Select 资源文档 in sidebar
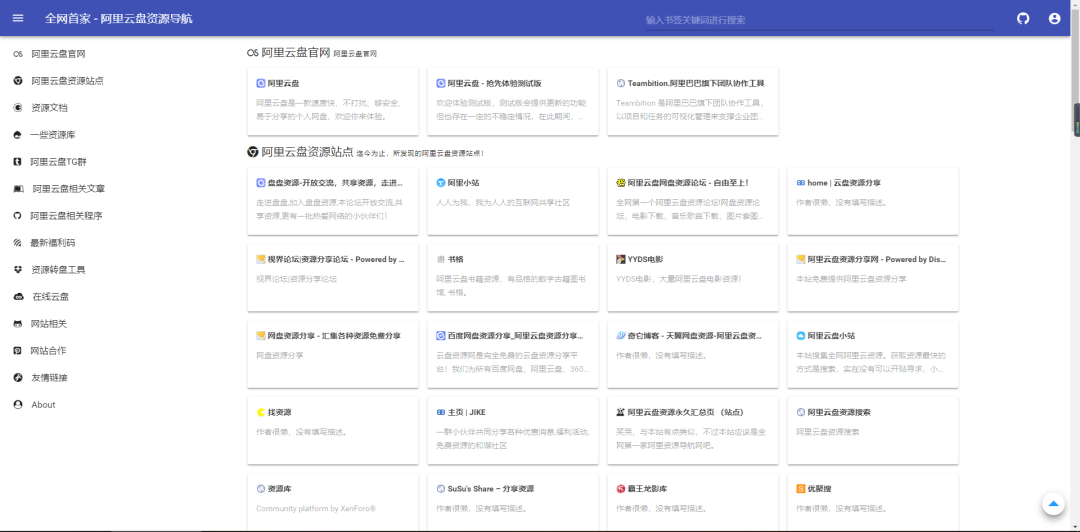This screenshot has width=1080, height=532. click(x=50, y=108)
